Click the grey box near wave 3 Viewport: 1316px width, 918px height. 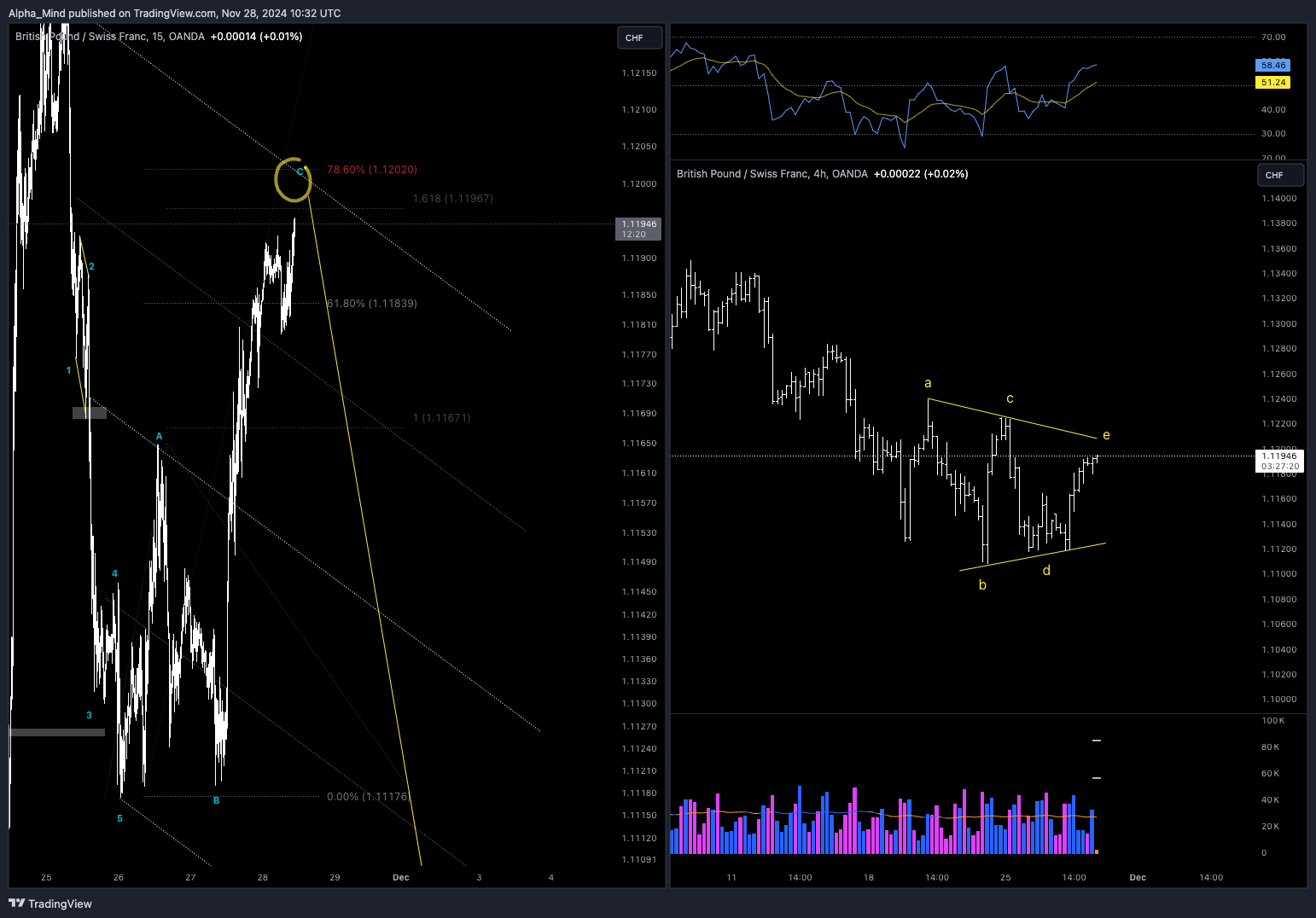click(x=57, y=732)
